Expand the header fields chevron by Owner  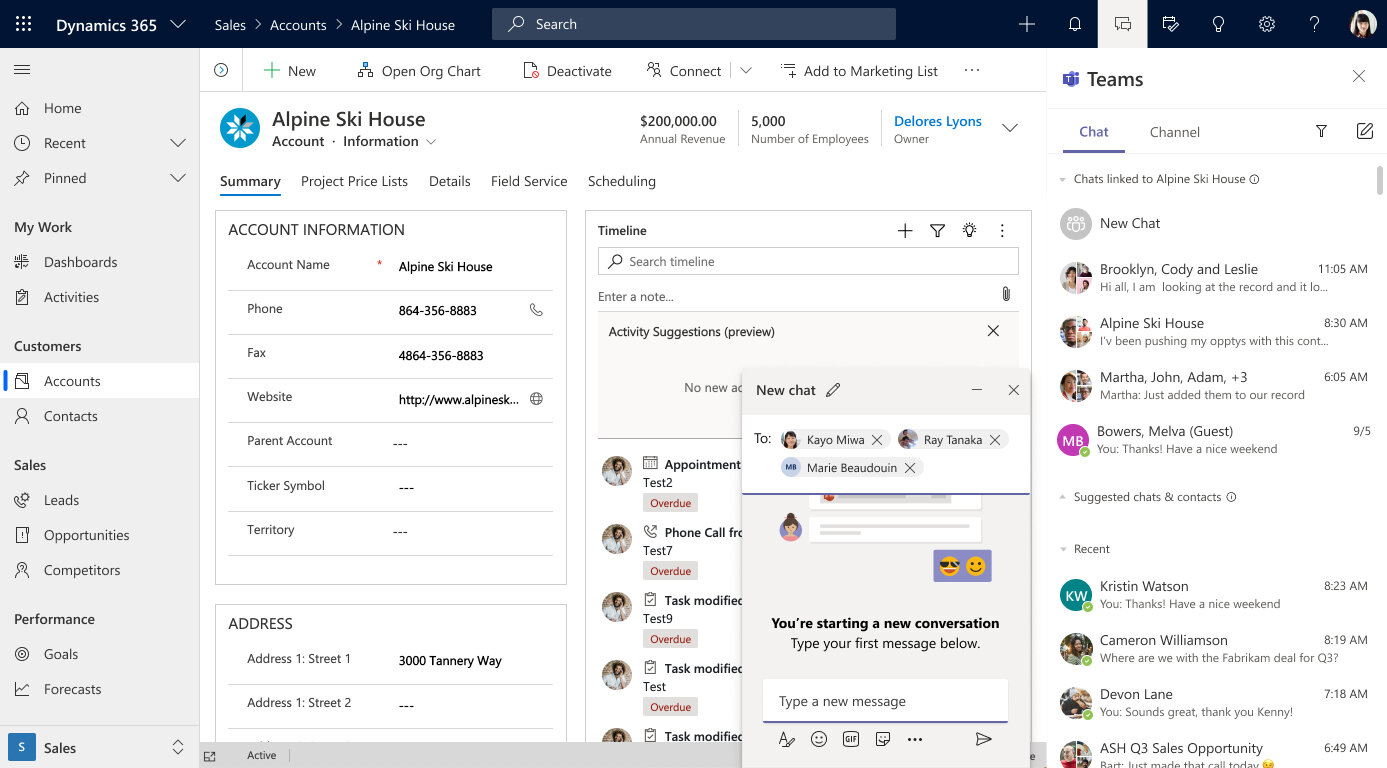1010,128
